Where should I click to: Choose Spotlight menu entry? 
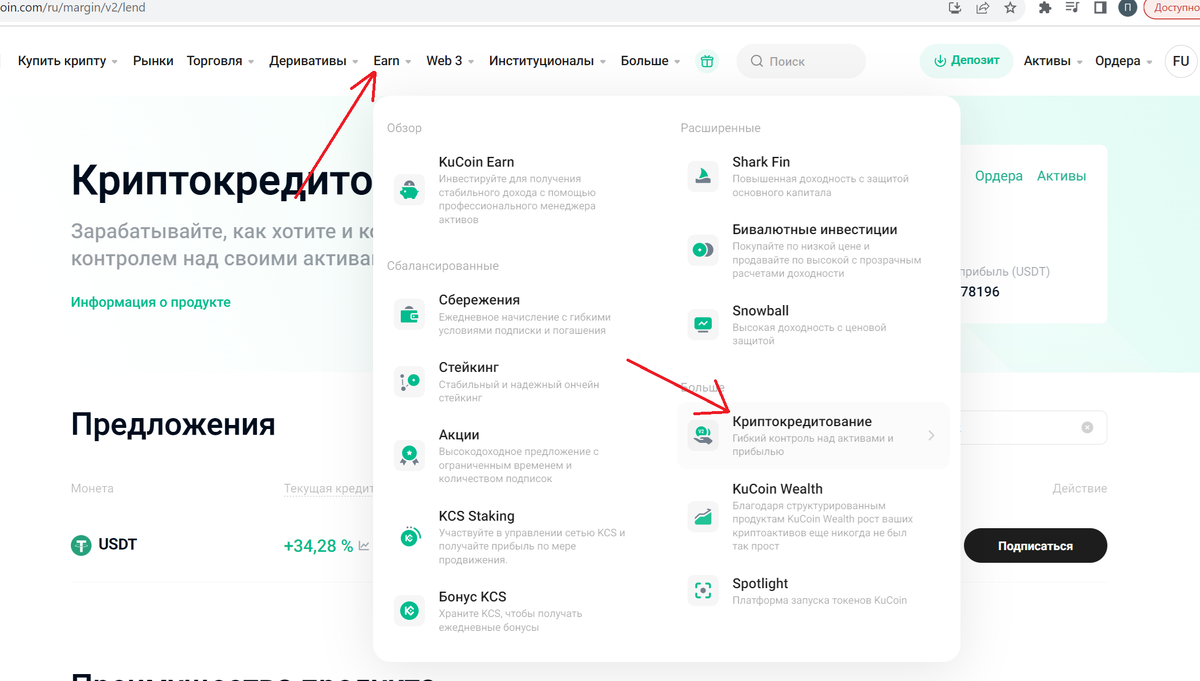click(x=760, y=583)
